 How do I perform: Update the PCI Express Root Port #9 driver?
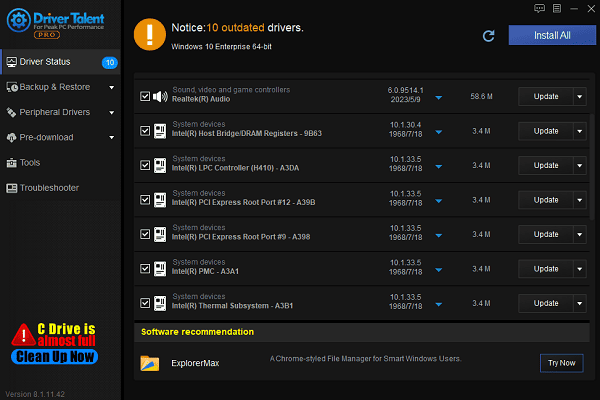click(546, 234)
